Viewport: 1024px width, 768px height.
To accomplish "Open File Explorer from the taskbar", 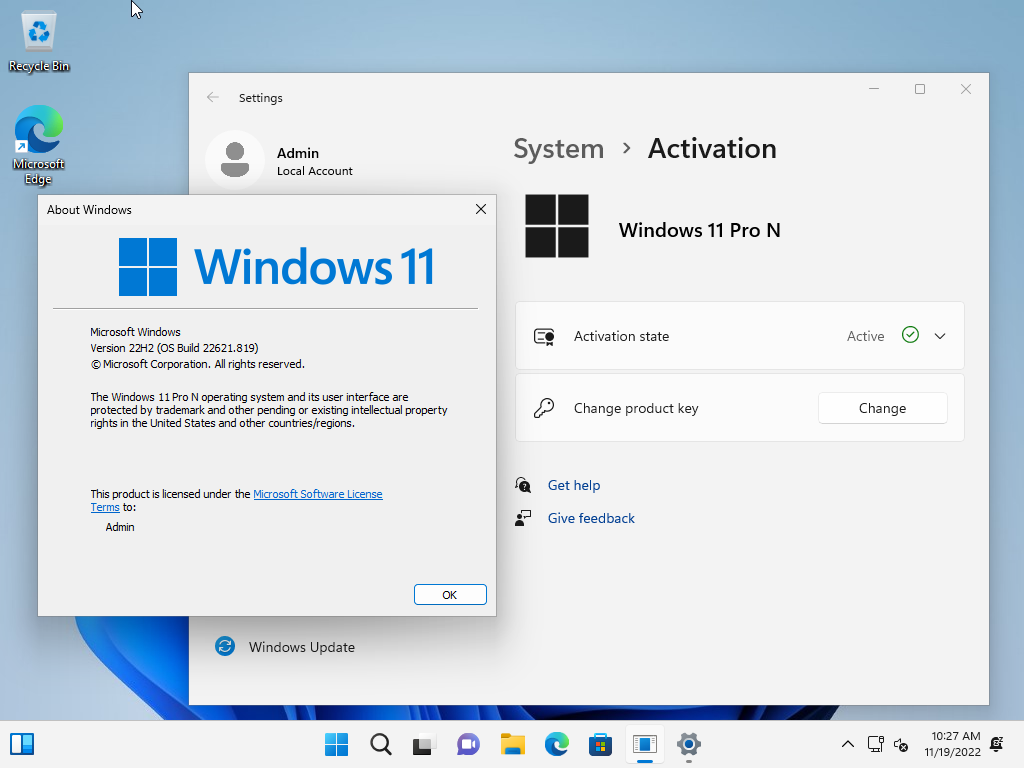I will click(x=512, y=744).
